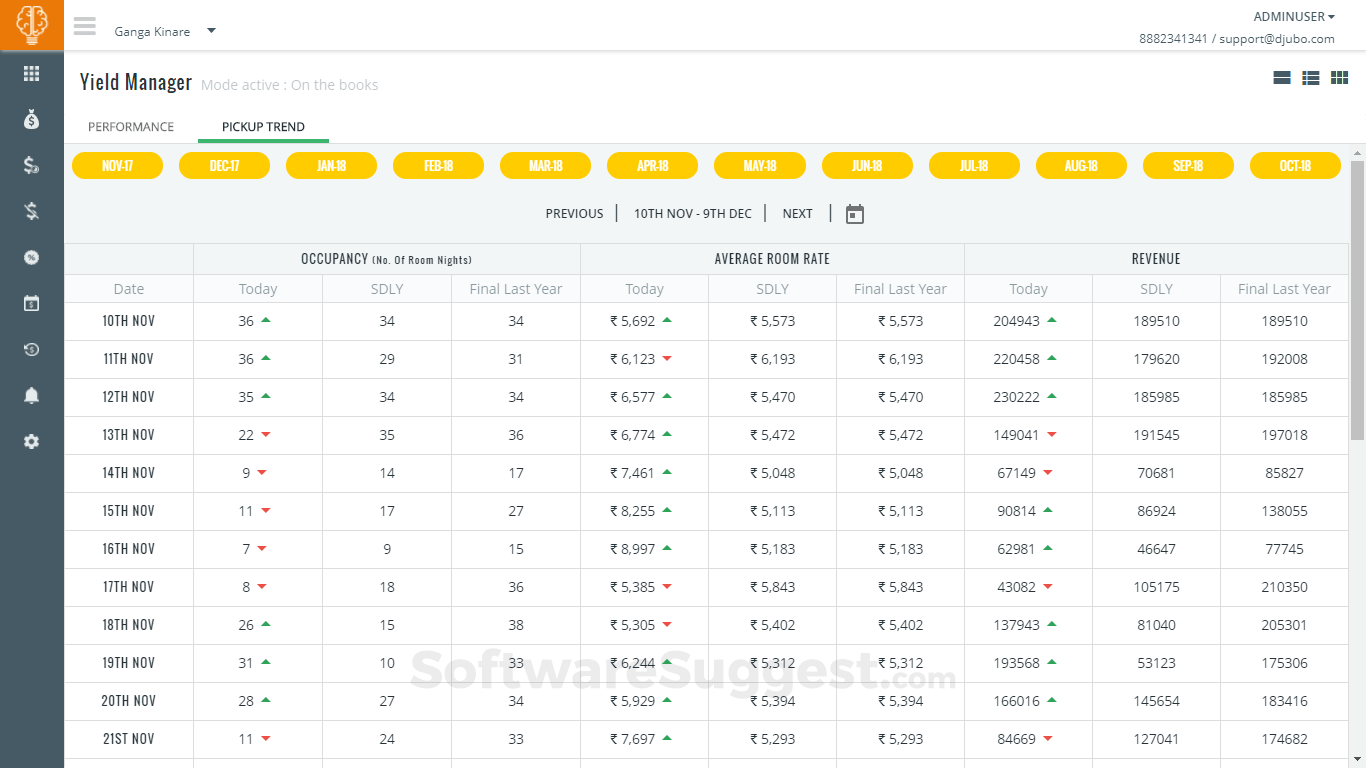Open the settings gear in sidebar
This screenshot has height=768, width=1366.
pyautogui.click(x=31, y=441)
